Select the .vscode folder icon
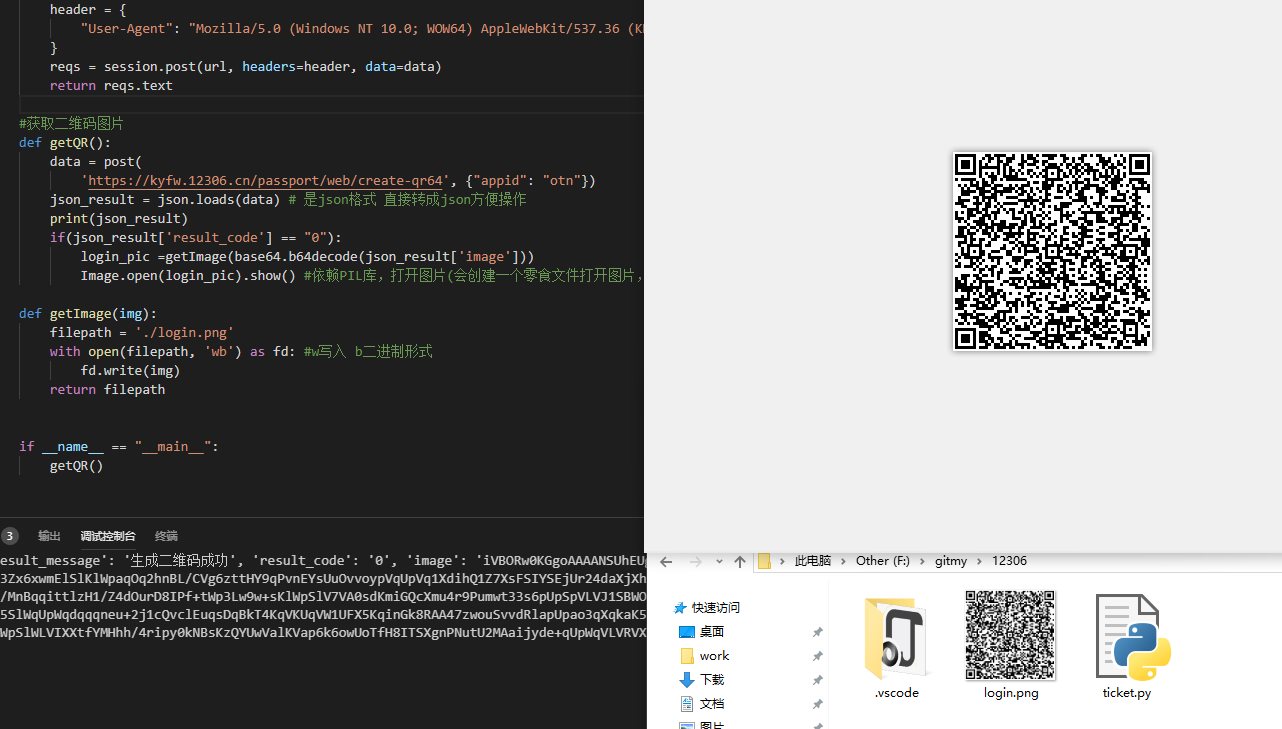 click(x=896, y=638)
